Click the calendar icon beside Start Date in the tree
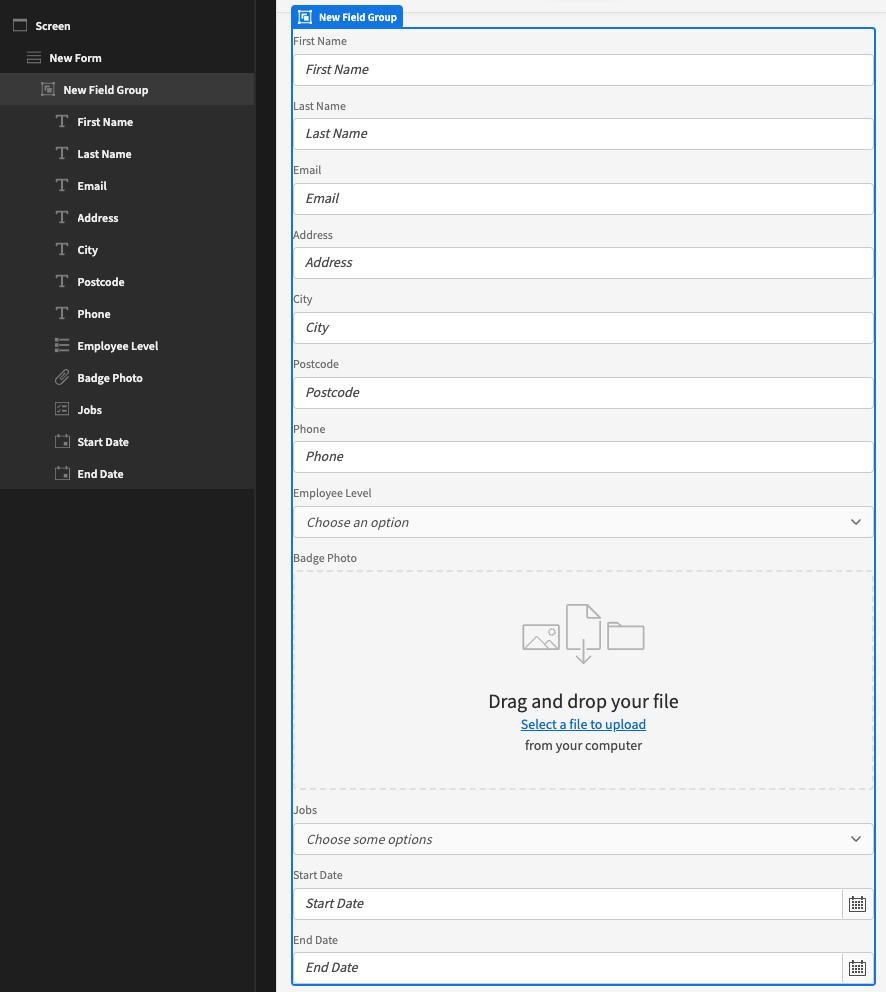886x992 pixels. (x=62, y=441)
